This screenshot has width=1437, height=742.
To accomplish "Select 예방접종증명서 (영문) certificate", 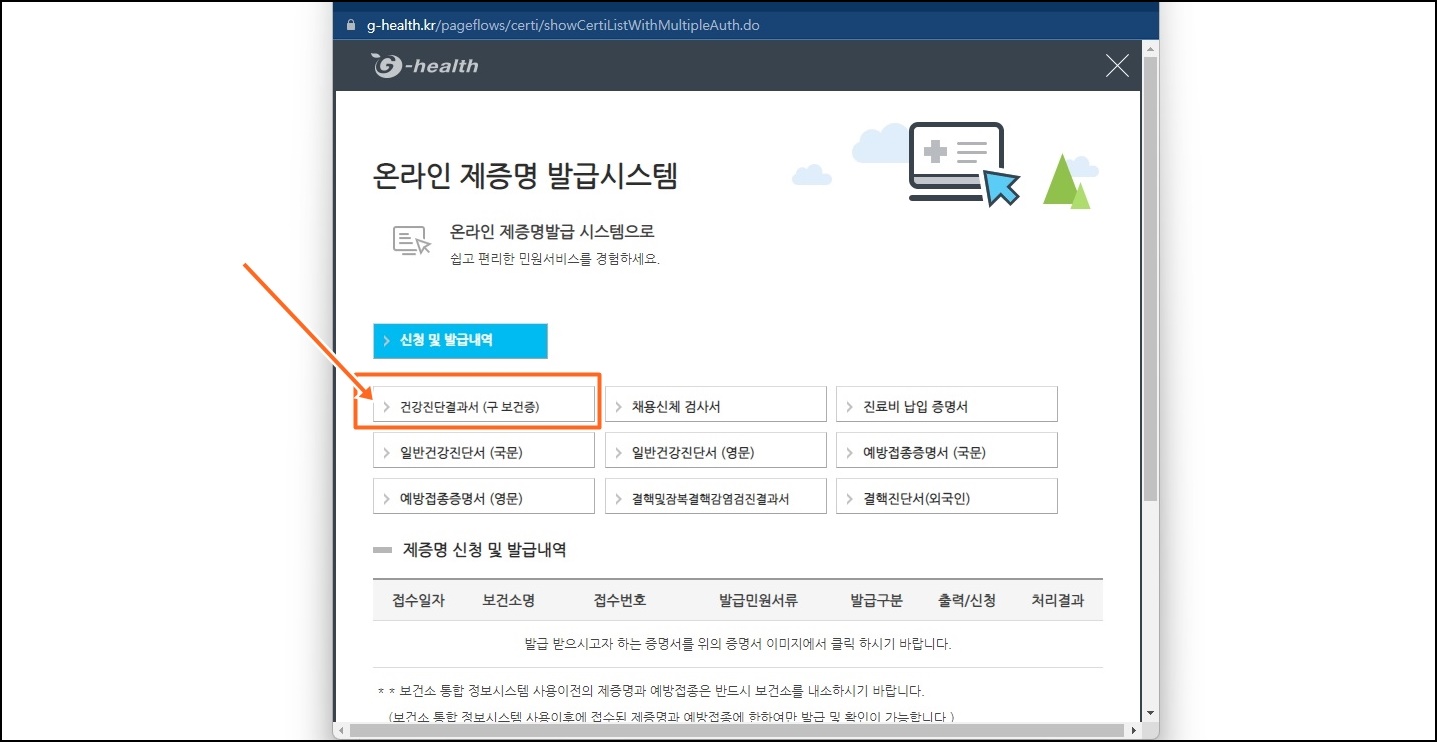I will coord(484,497).
